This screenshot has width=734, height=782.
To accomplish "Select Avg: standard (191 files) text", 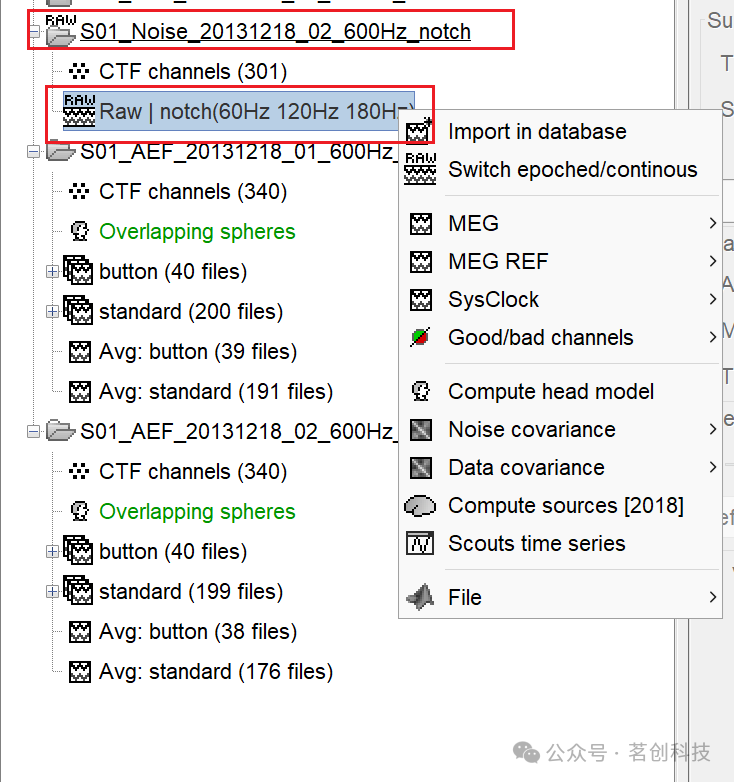I will [216, 391].
